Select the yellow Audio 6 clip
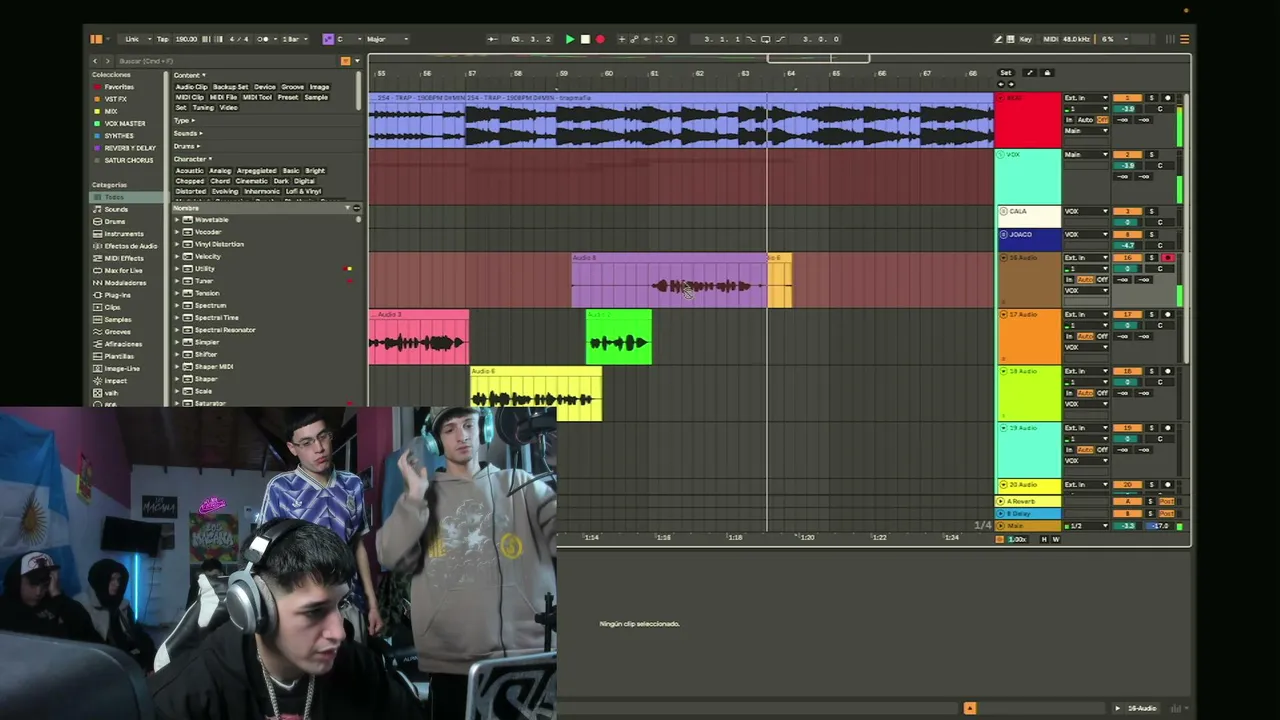The image size is (1280, 720). tap(536, 394)
